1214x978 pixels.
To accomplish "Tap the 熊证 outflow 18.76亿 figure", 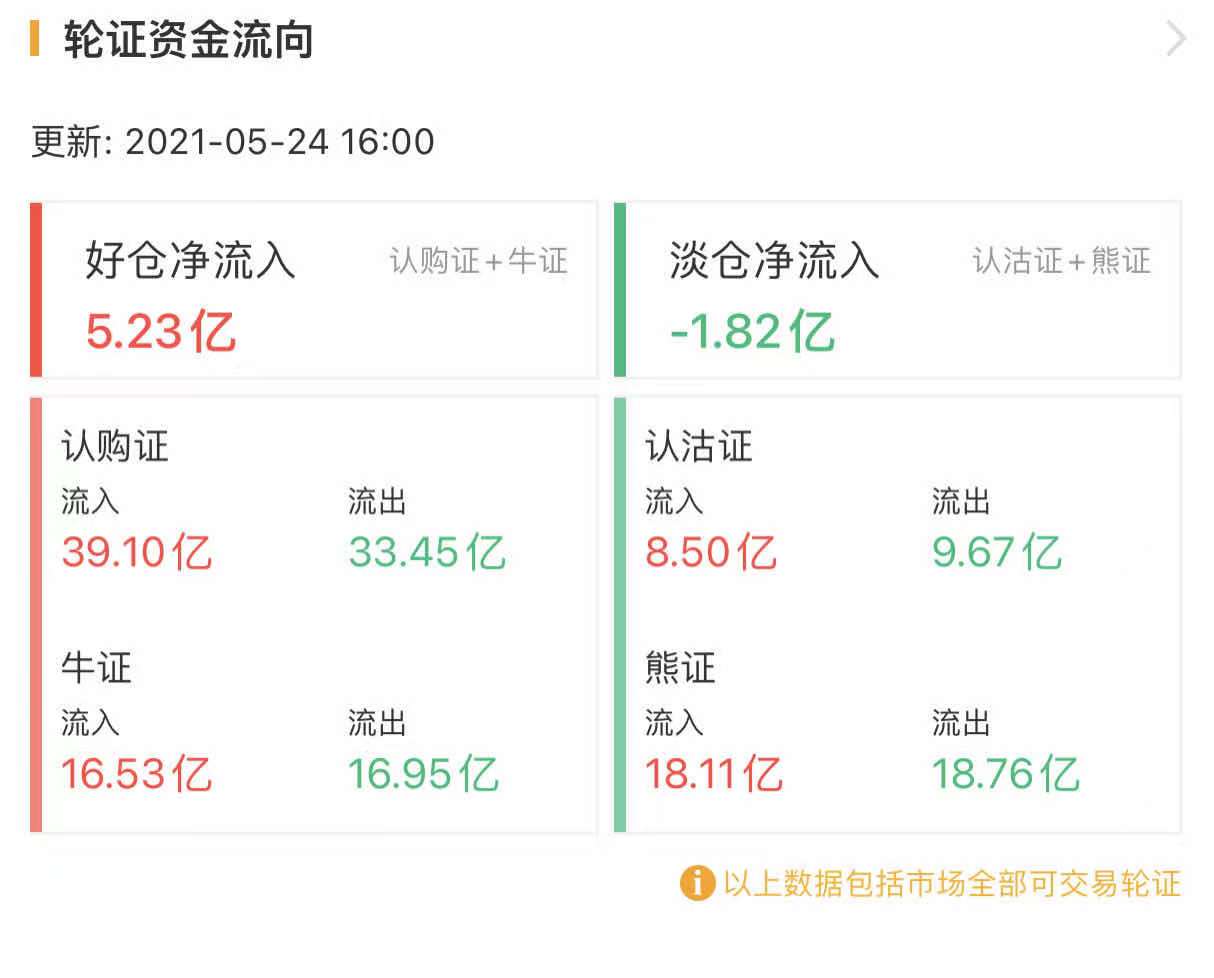I will 1006,774.
